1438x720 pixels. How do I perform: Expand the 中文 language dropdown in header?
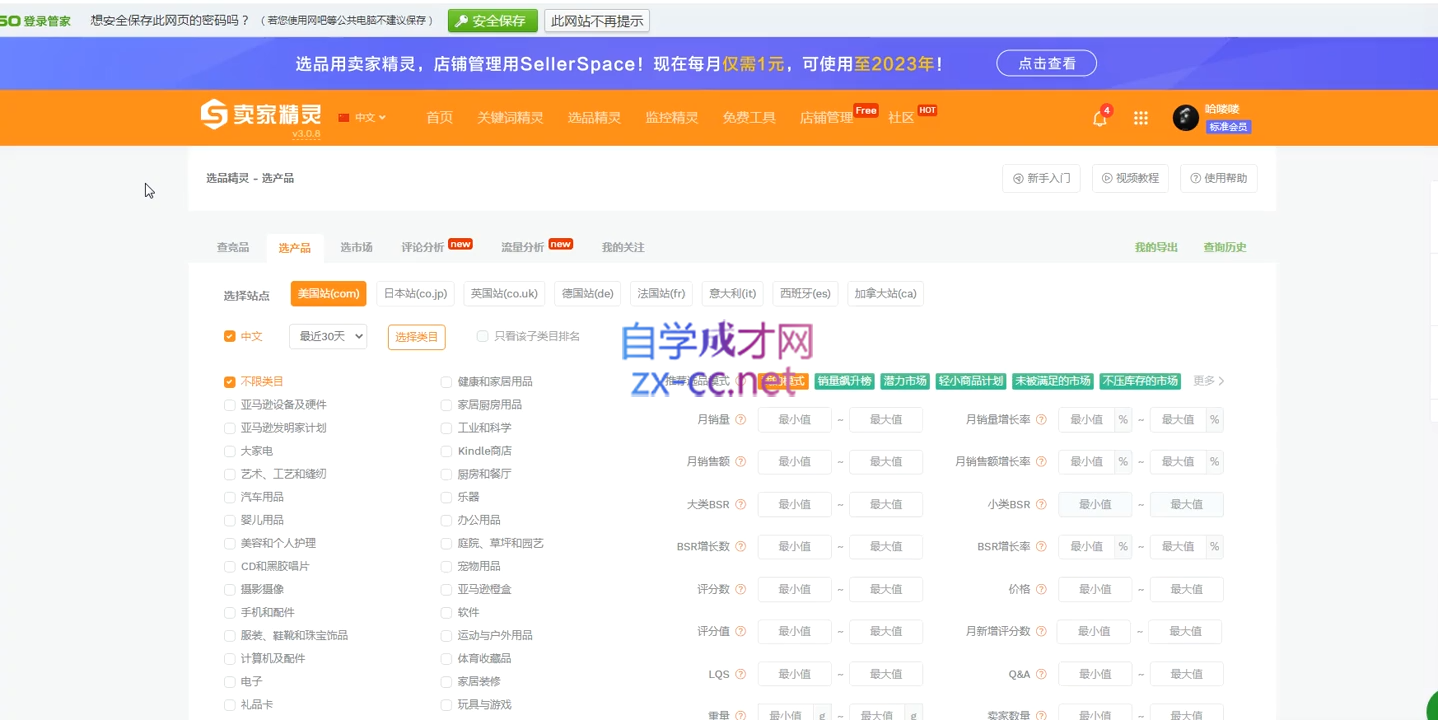[x=362, y=118]
